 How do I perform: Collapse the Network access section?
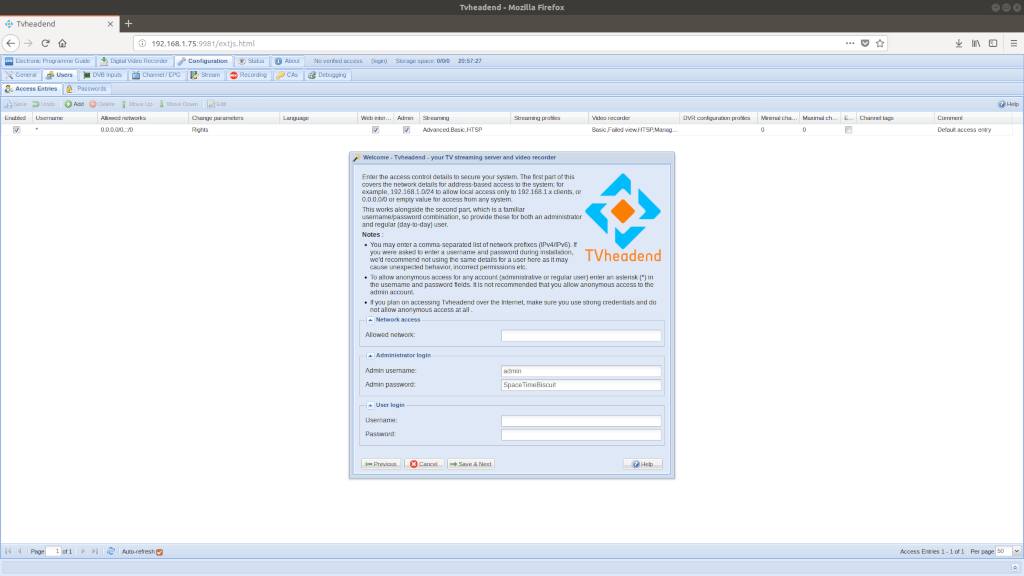(370, 319)
